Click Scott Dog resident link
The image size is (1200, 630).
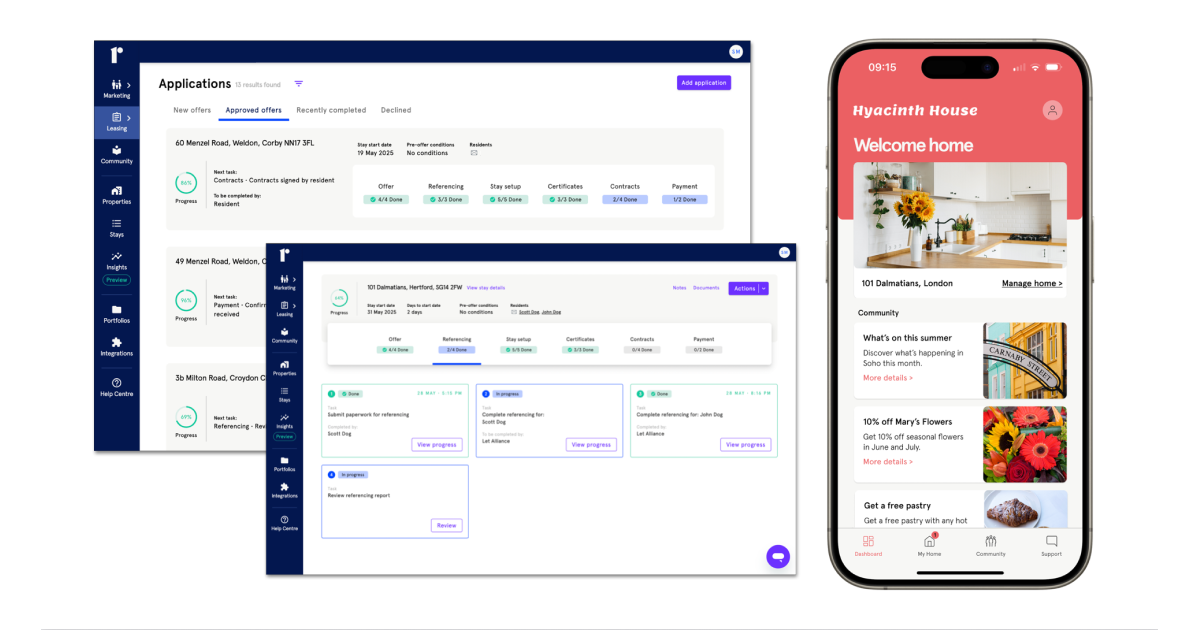[x=528, y=312]
